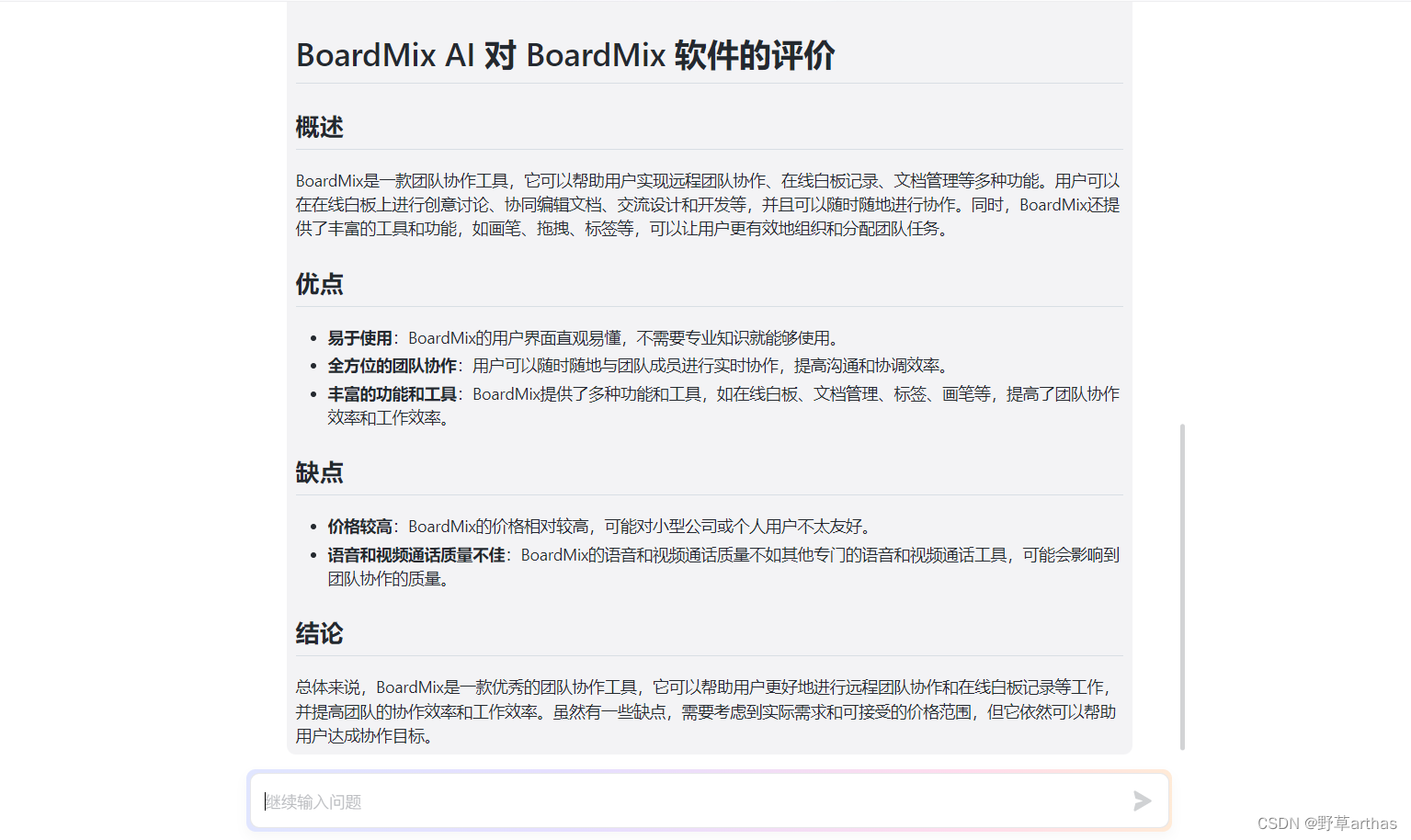Click the bold text 语音和视频通话质量不佳
This screenshot has height=840, width=1411.
416,555
